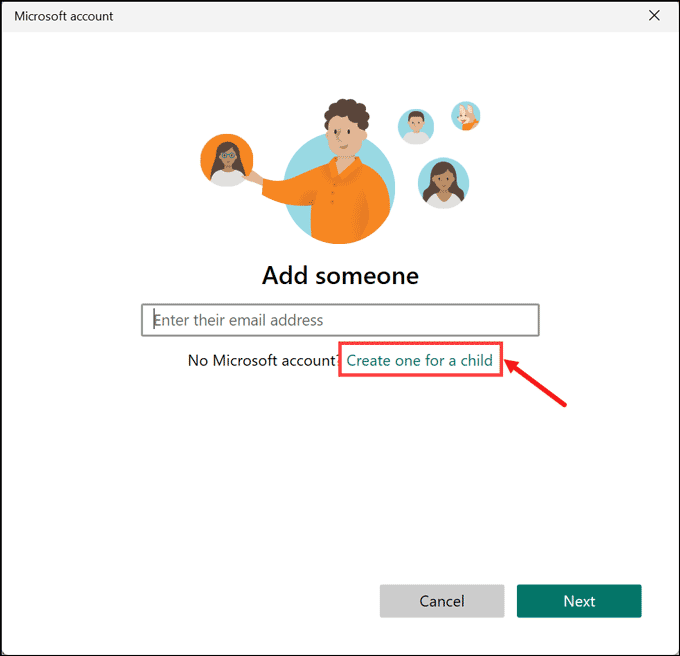Click the email address input field
Image resolution: width=680 pixels, height=656 pixels.
[x=340, y=320]
